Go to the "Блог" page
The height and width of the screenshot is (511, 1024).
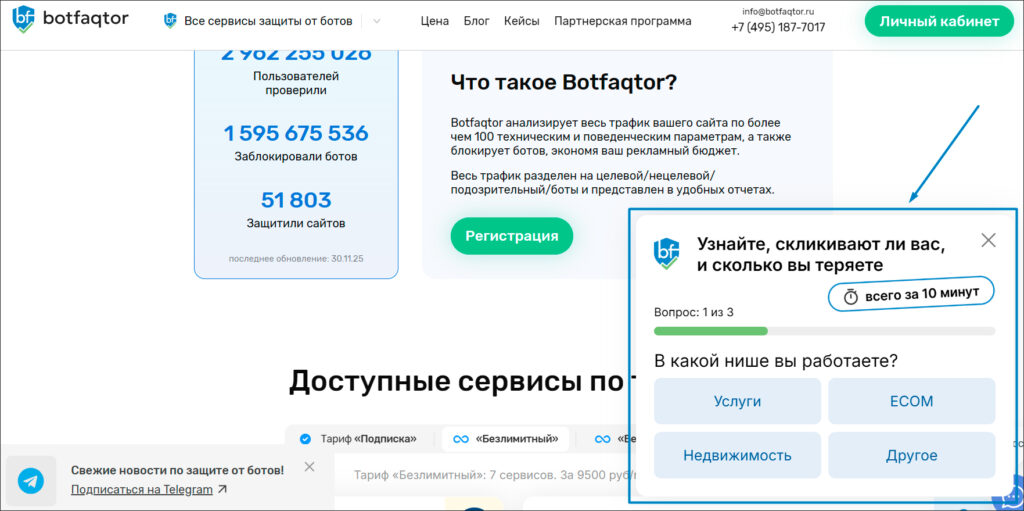coord(477,22)
